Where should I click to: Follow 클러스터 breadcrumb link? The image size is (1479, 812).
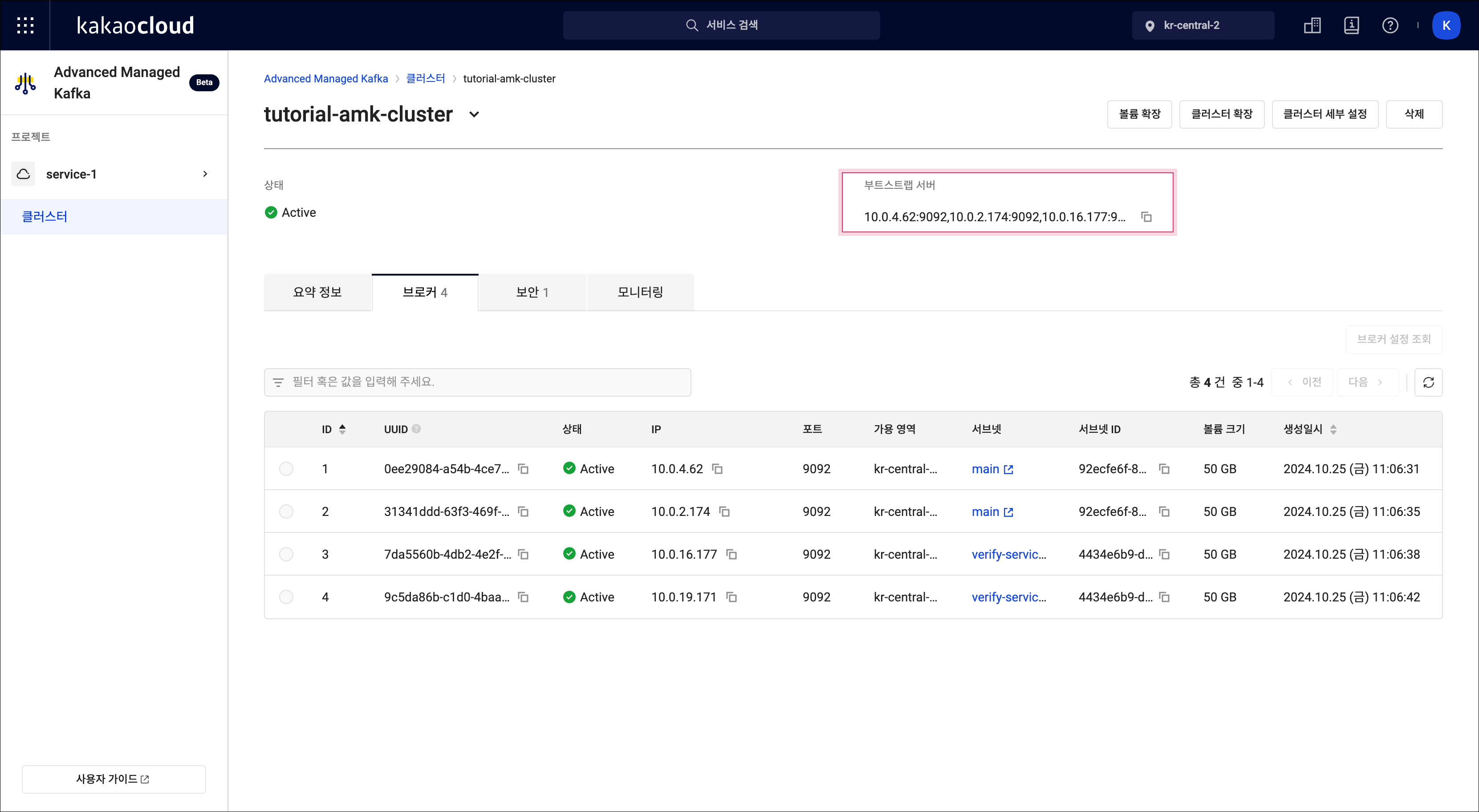pyautogui.click(x=426, y=79)
